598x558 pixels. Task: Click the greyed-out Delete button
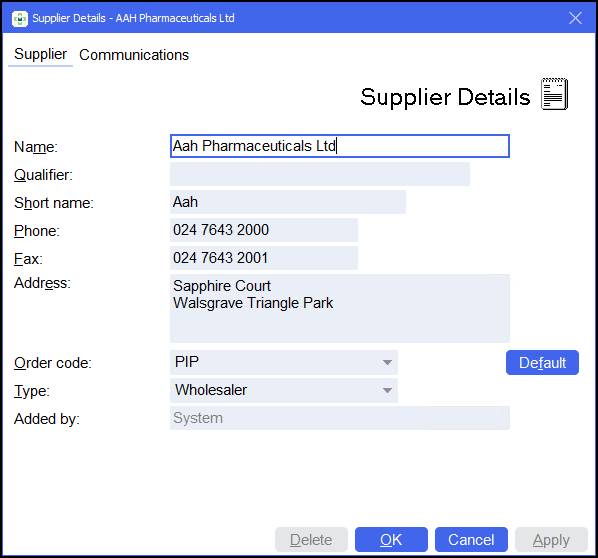click(x=311, y=539)
